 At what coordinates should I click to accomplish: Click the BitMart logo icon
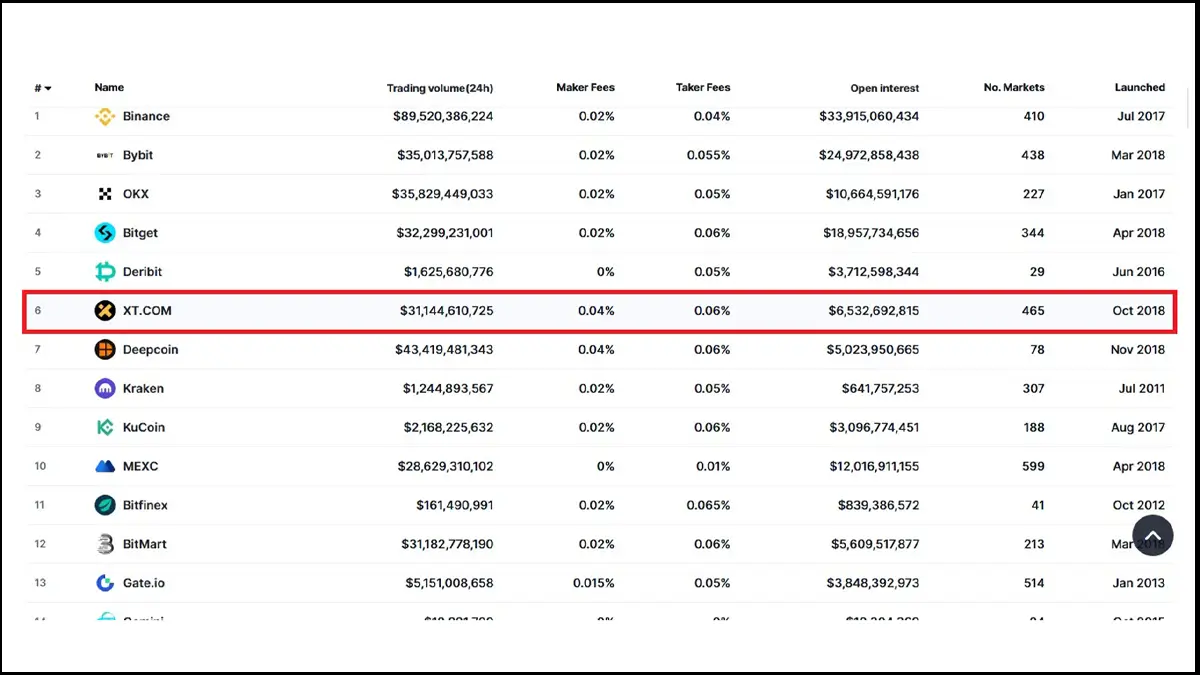[105, 544]
